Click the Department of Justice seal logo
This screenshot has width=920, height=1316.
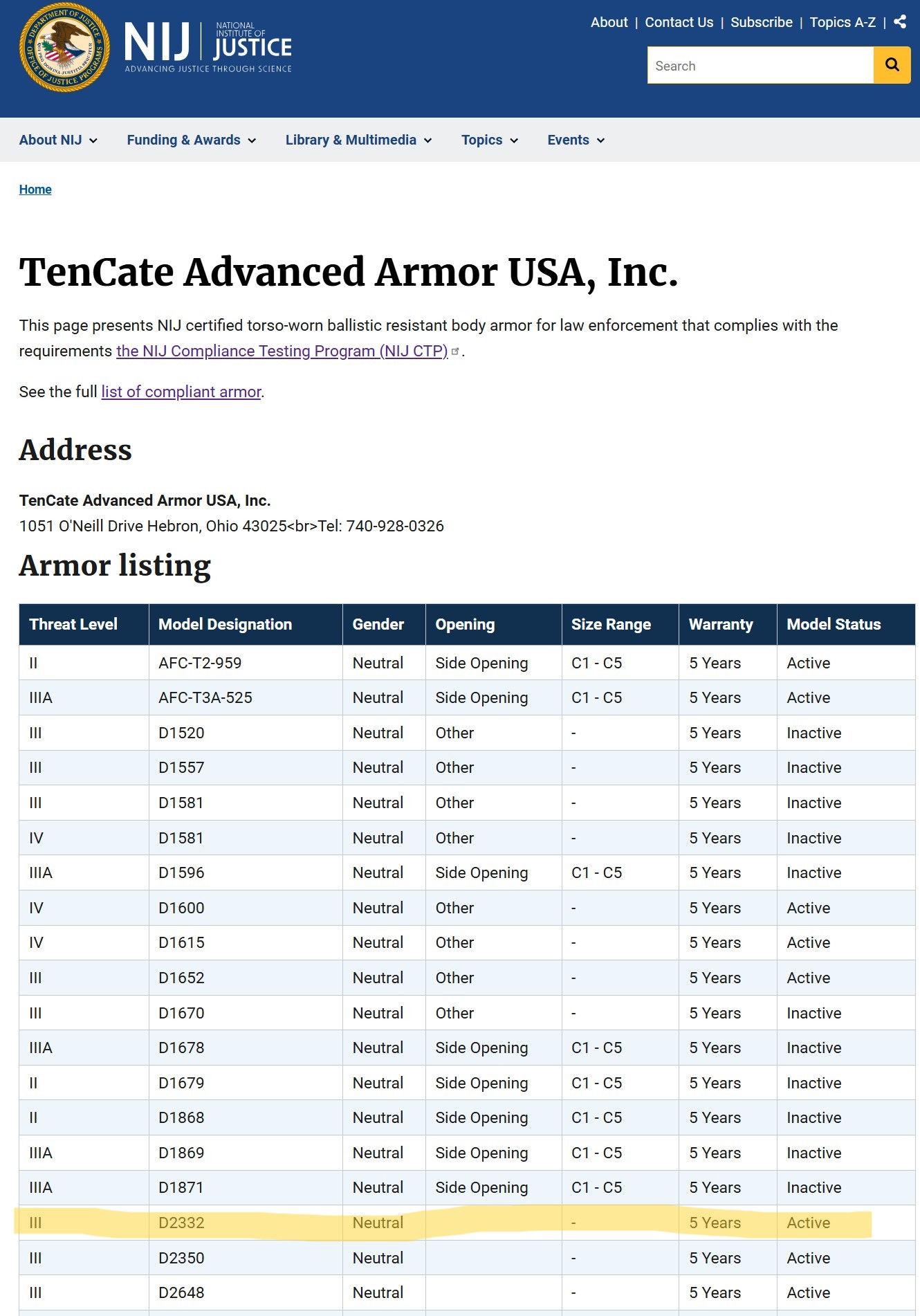[x=64, y=47]
